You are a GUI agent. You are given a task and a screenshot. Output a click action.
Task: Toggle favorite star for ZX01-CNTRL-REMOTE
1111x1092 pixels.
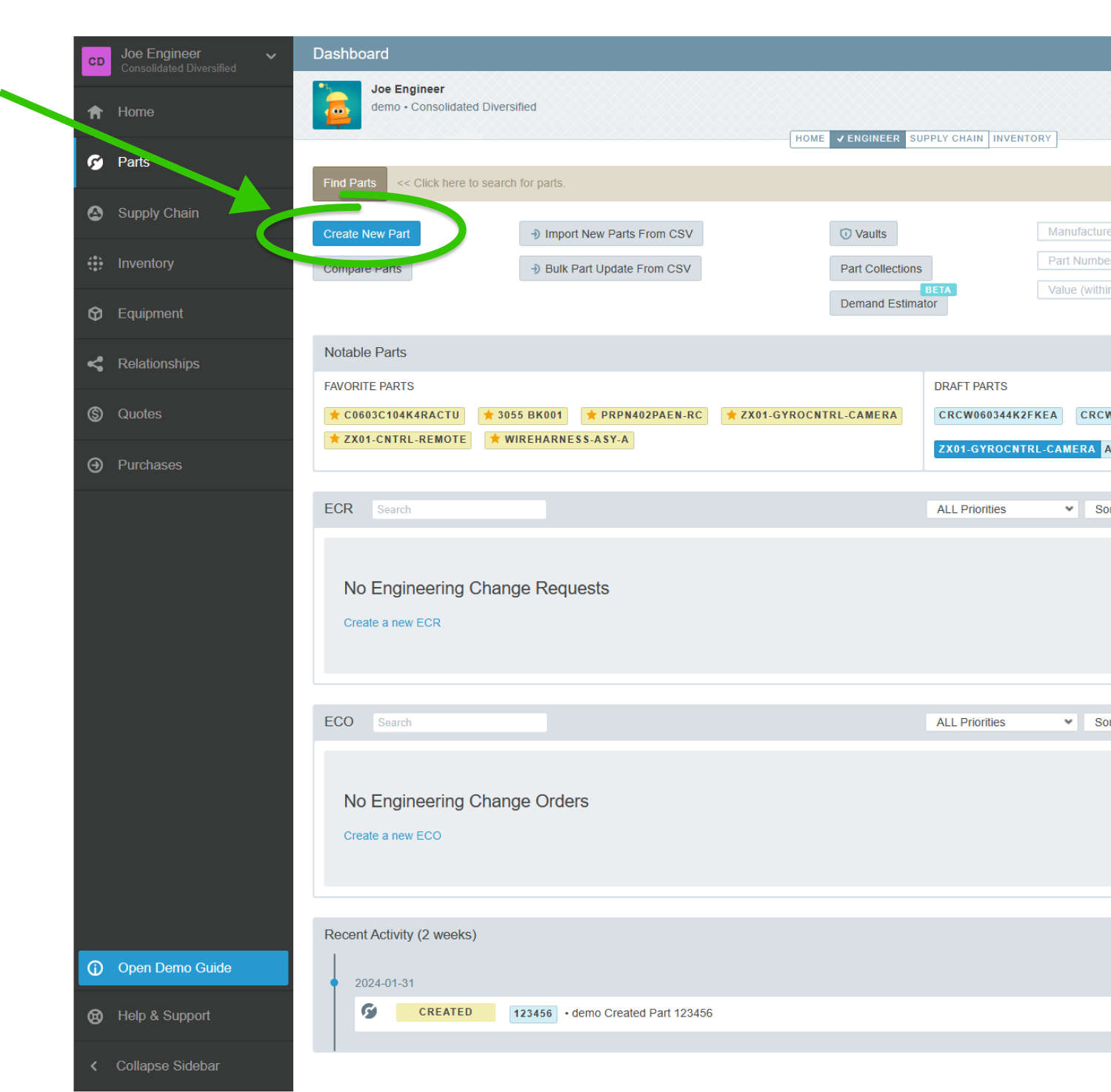point(336,440)
